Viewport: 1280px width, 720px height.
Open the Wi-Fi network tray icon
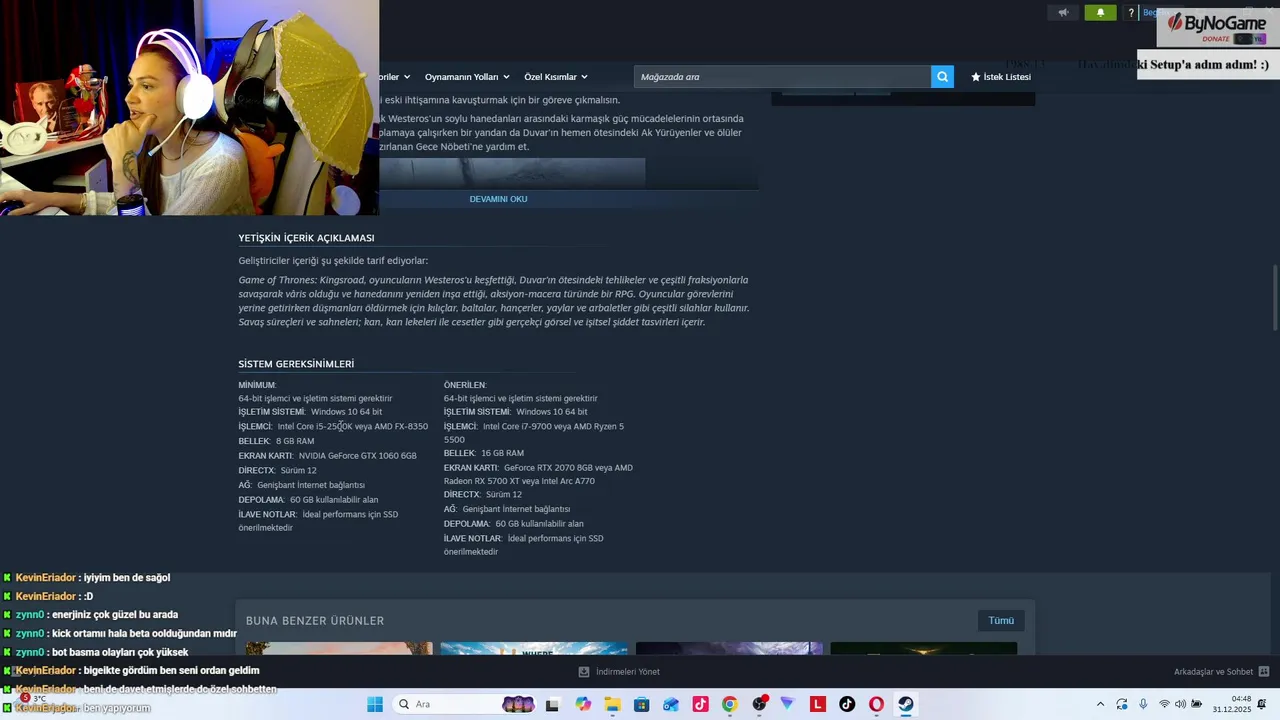point(1164,704)
